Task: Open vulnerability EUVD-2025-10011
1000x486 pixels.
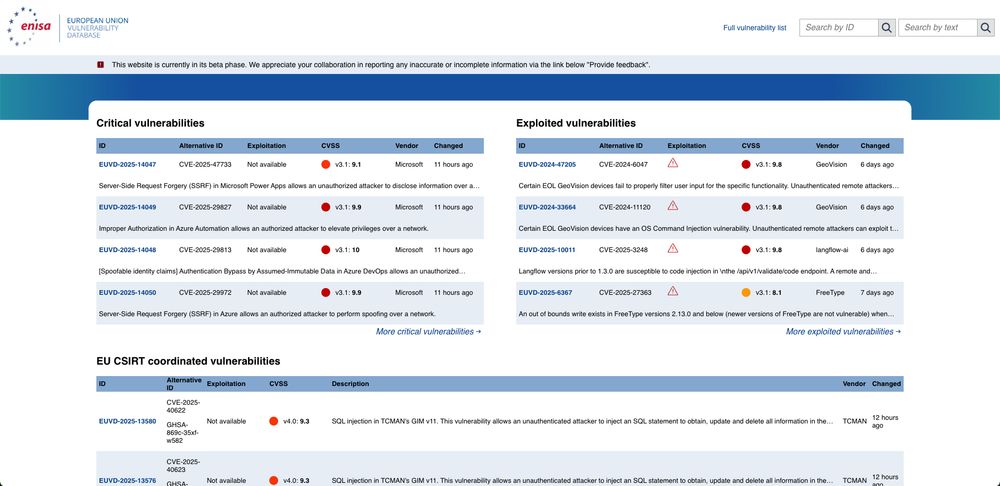Action: [547, 250]
